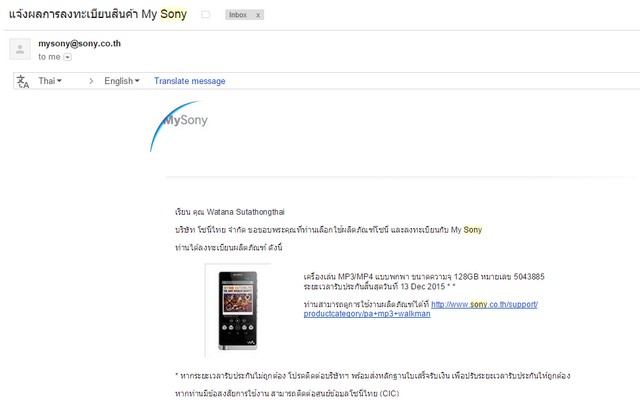Expand recipient details arrow next to 'to me'
This screenshot has height=415, width=640.
(x=68, y=57)
